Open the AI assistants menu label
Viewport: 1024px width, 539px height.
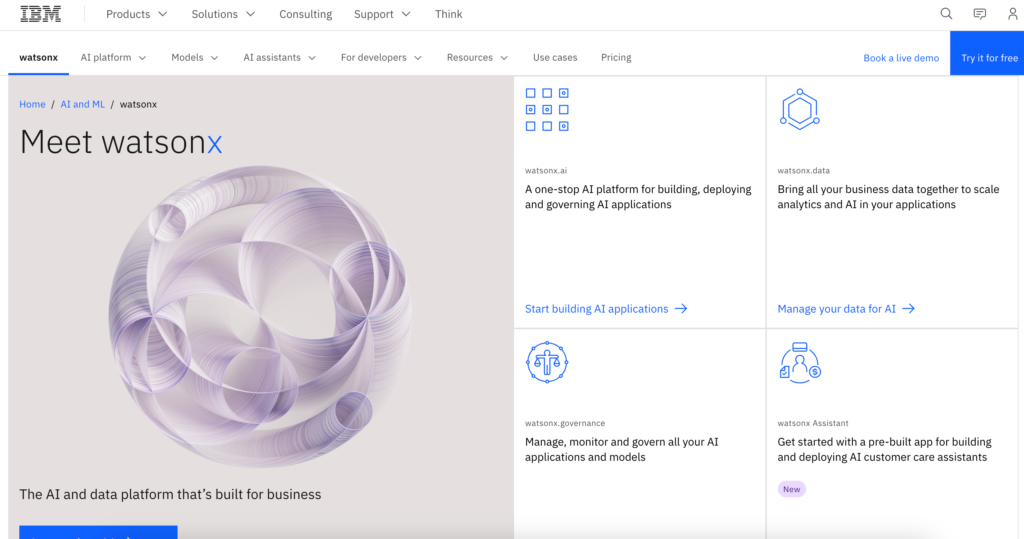click(x=272, y=57)
